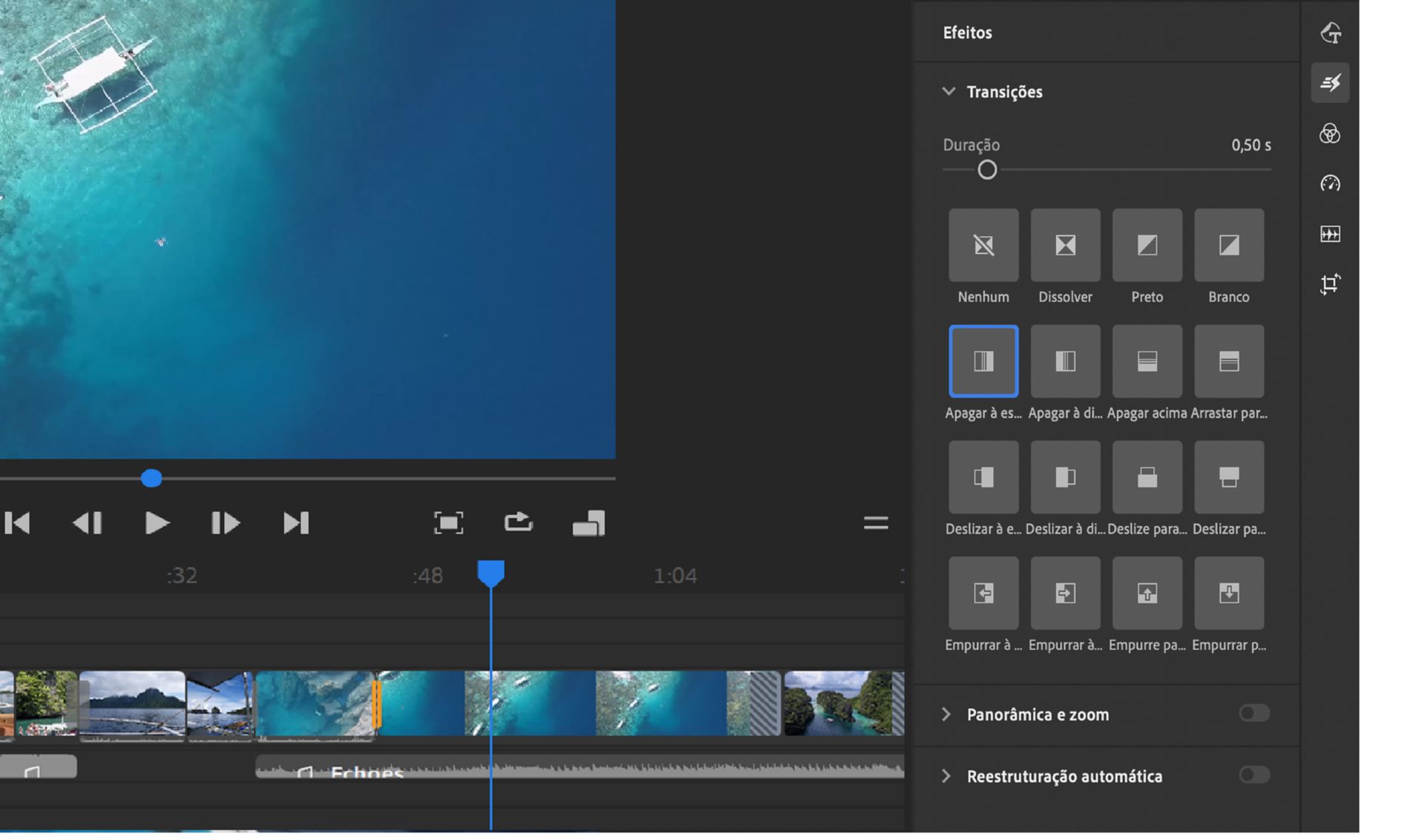
Task: Select Apagar acima wipe transition
Action: 1147,361
